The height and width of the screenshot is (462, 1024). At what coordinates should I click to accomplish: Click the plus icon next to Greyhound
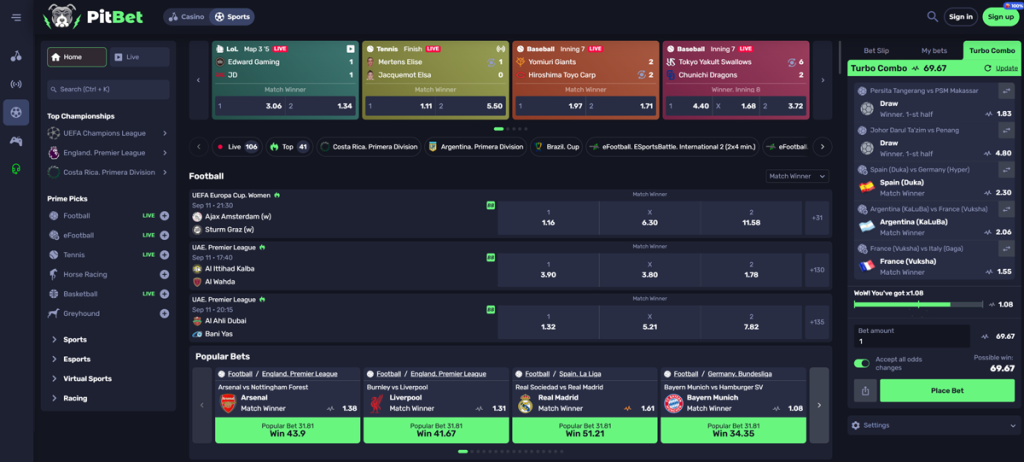pyautogui.click(x=165, y=314)
